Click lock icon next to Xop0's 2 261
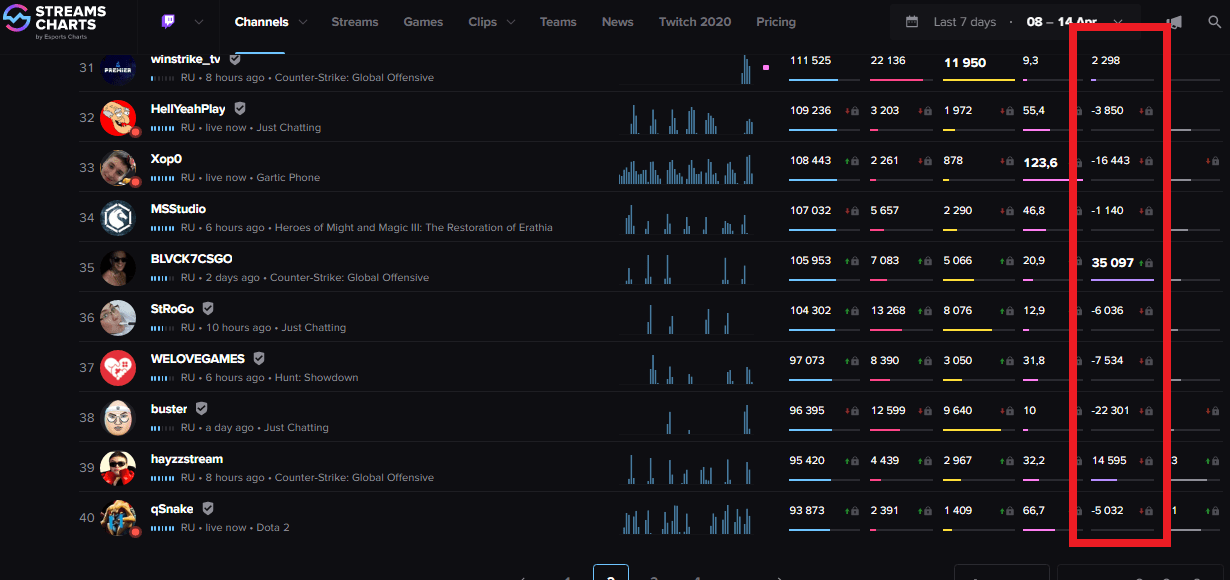The image size is (1230, 580). (927, 161)
